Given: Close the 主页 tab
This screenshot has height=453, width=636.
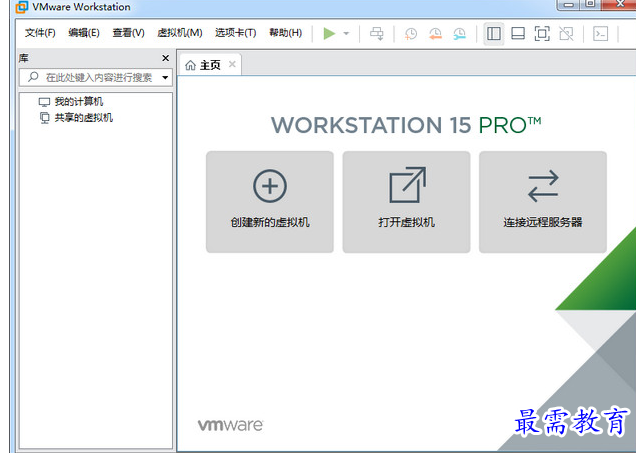Looking at the screenshot, I should point(232,64).
